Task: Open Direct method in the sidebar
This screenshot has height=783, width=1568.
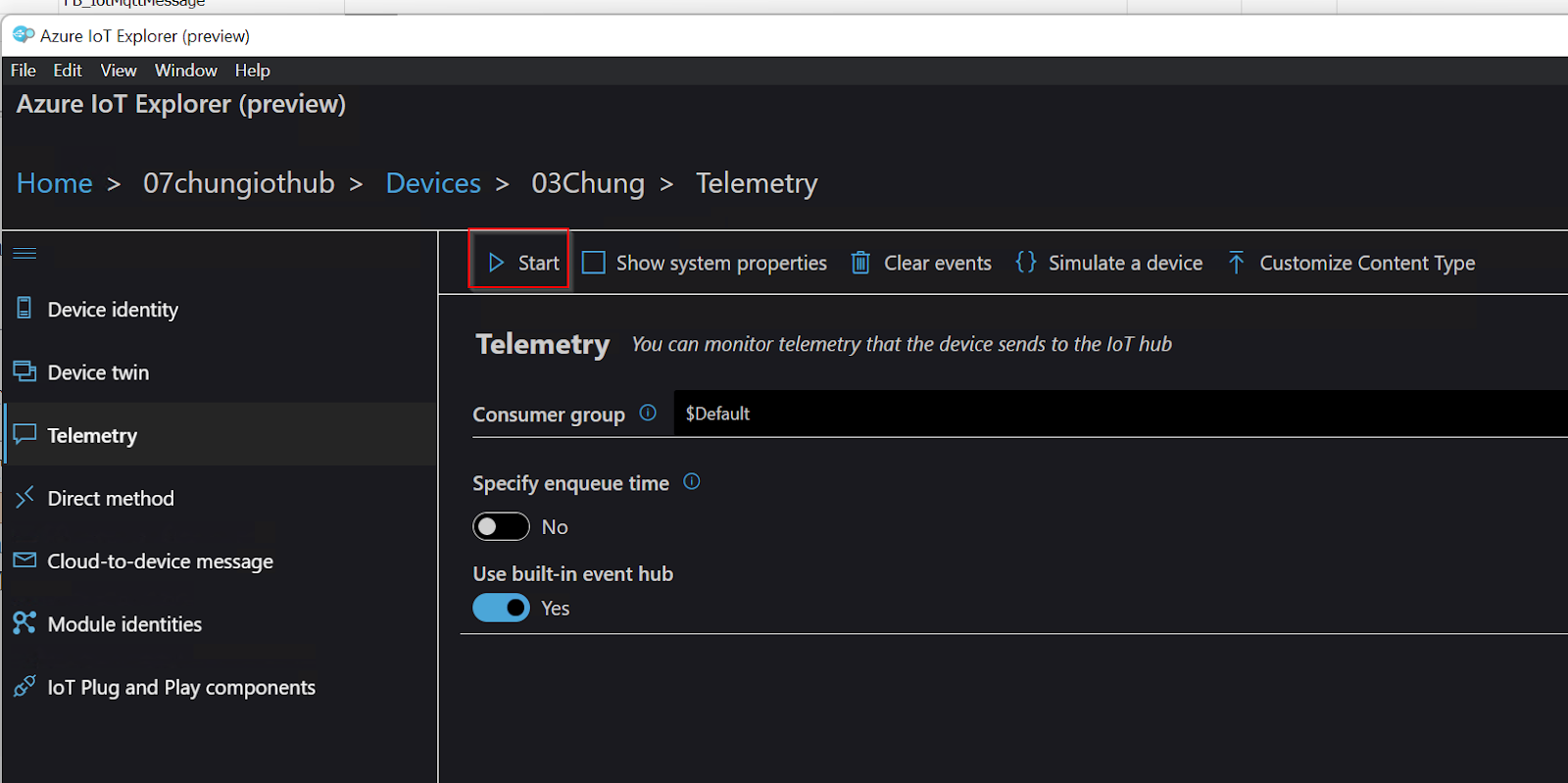Action: (x=220, y=498)
